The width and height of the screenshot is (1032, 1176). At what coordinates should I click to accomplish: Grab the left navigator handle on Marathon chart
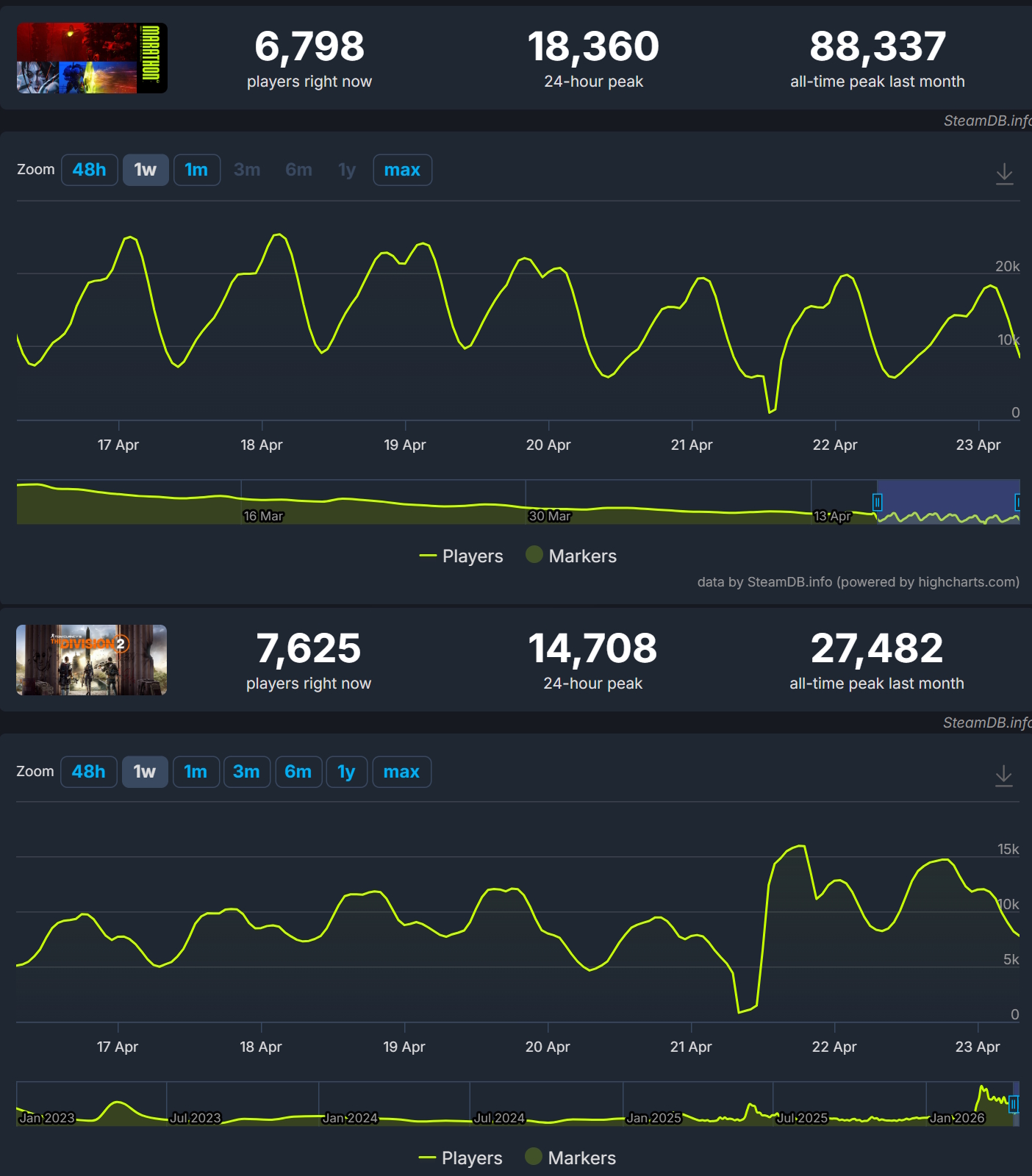(877, 502)
